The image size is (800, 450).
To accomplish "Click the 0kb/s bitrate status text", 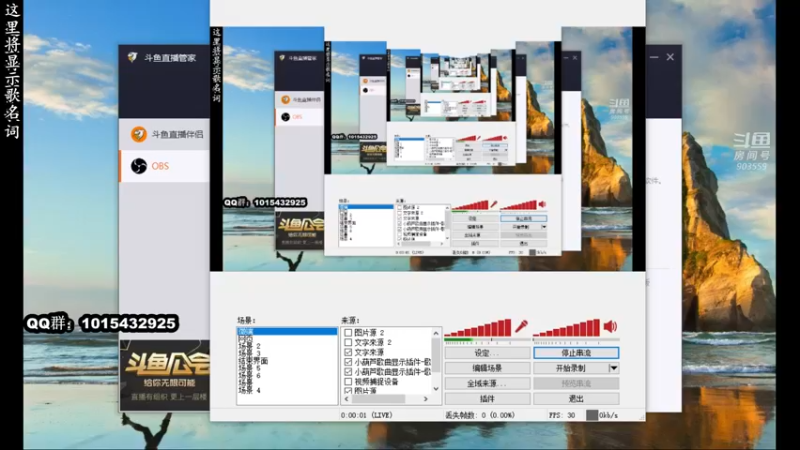I will click(x=608, y=415).
